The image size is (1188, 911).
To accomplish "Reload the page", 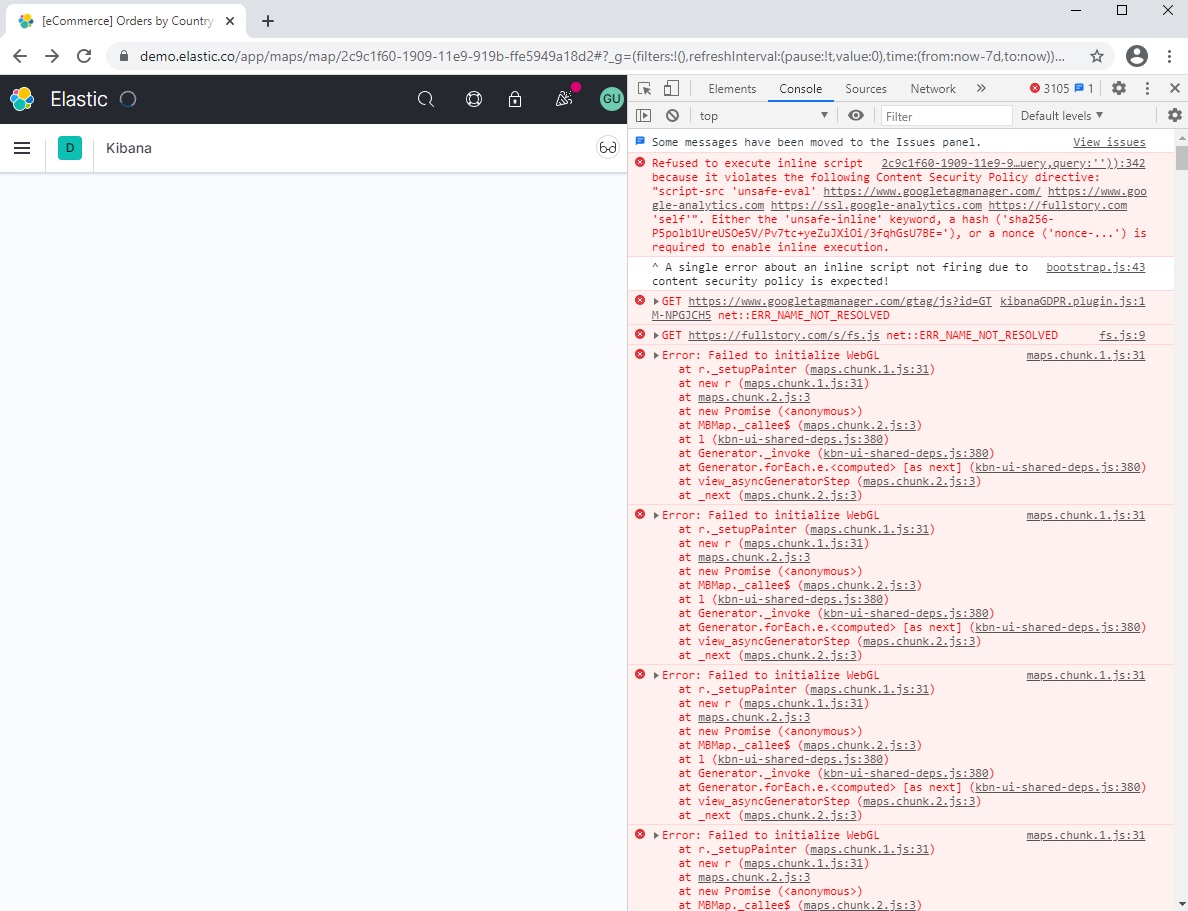I will tap(84, 56).
